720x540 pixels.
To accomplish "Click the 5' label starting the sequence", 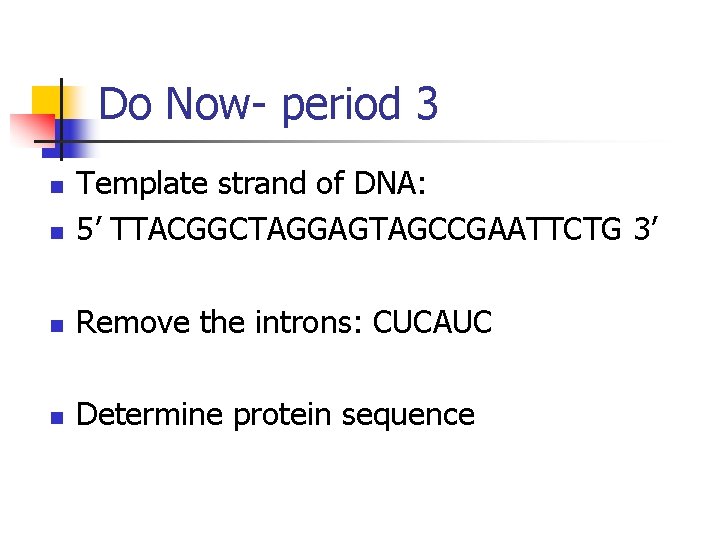I will (91, 232).
